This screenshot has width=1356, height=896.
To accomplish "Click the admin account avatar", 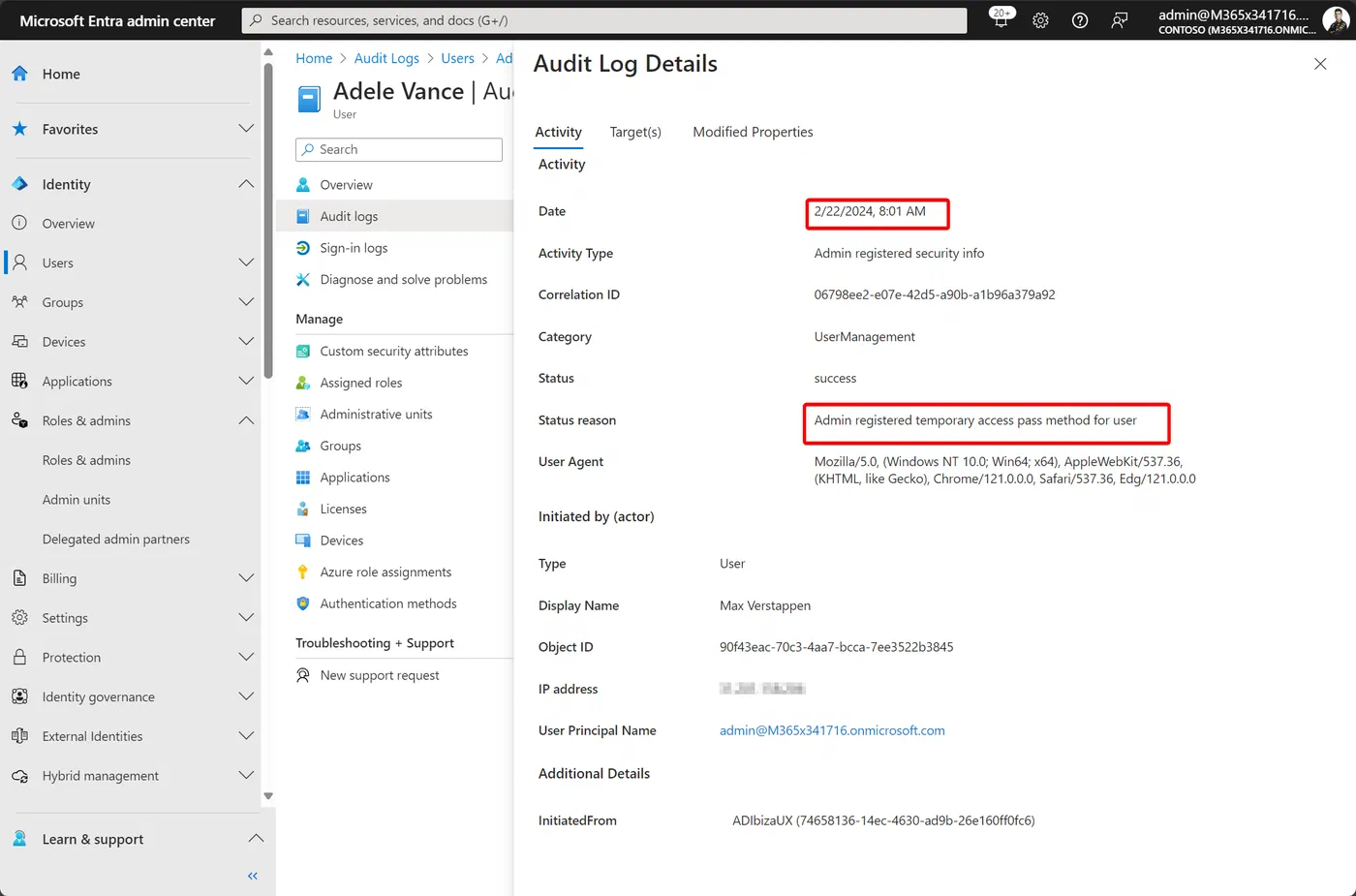I will [x=1336, y=20].
